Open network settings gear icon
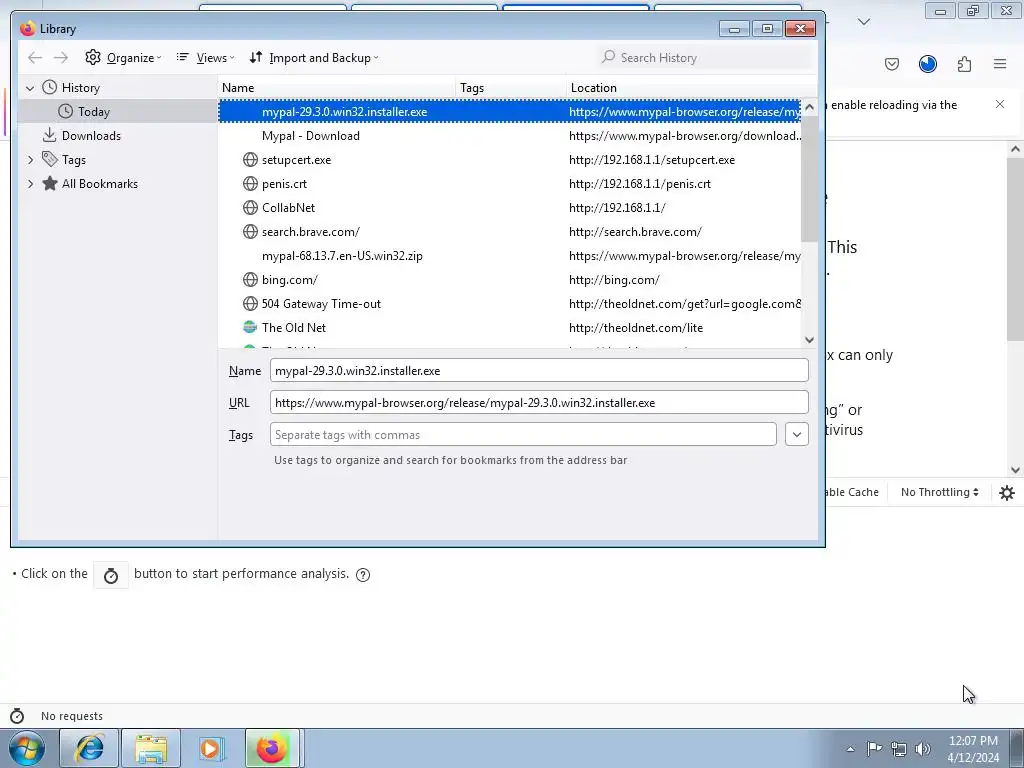The image size is (1024, 768). [x=1007, y=492]
